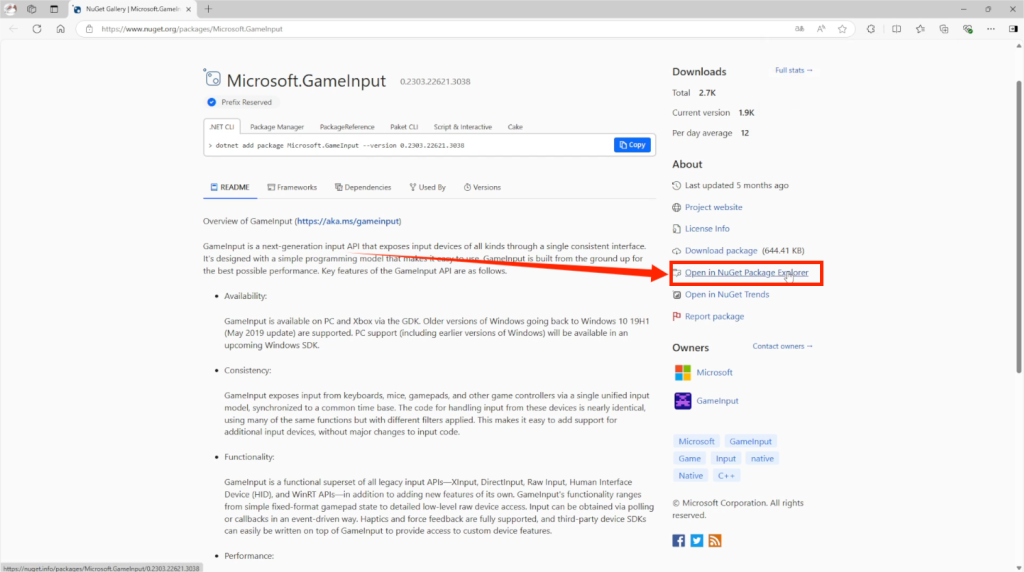This screenshot has height=572, width=1024.
Task: Open the RSS feed icon
Action: (715, 540)
